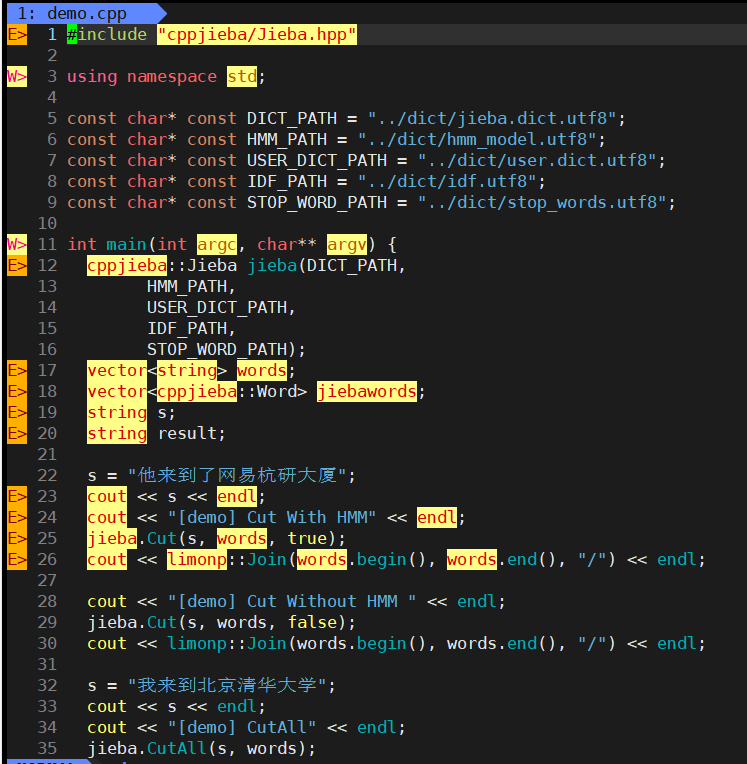Click line number 10

point(47,223)
